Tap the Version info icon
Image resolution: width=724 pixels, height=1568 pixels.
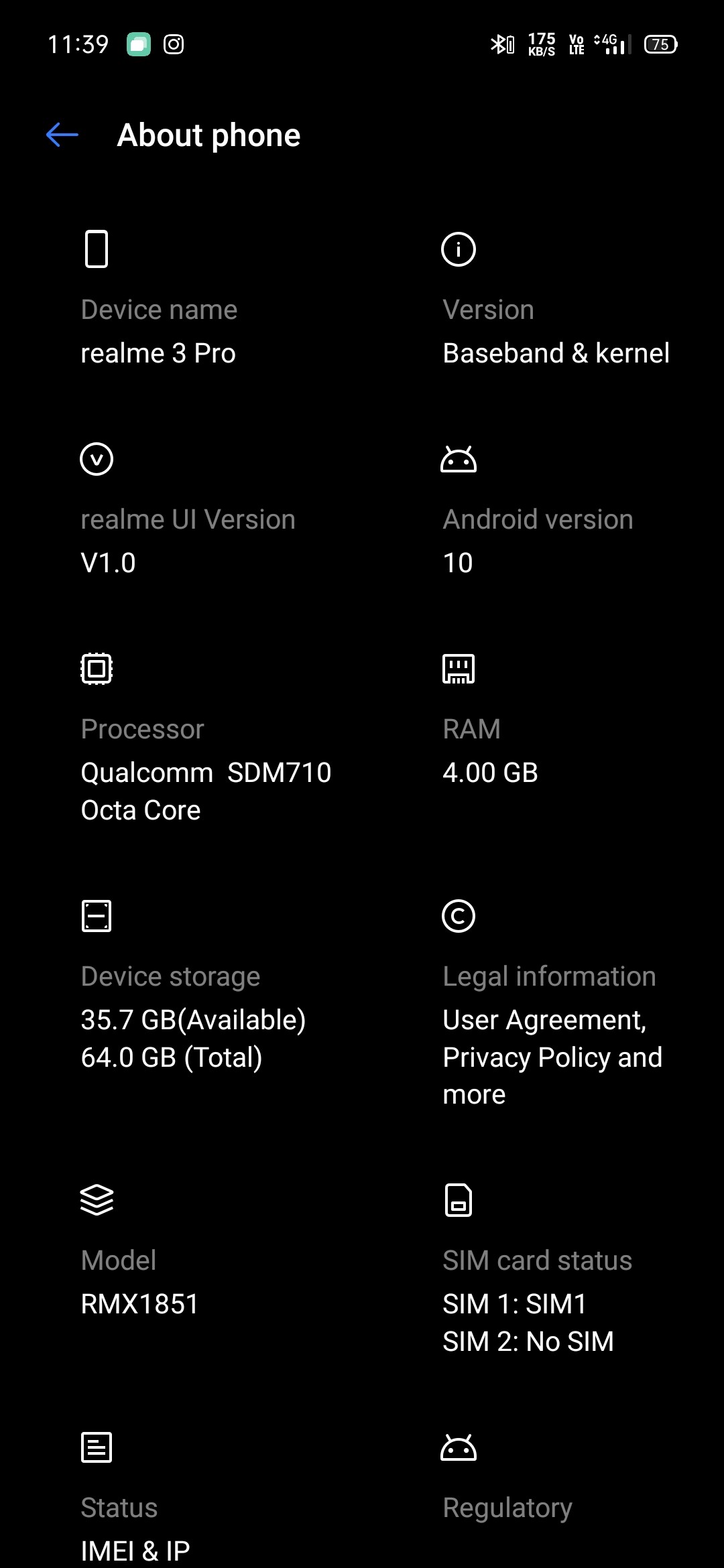click(459, 249)
